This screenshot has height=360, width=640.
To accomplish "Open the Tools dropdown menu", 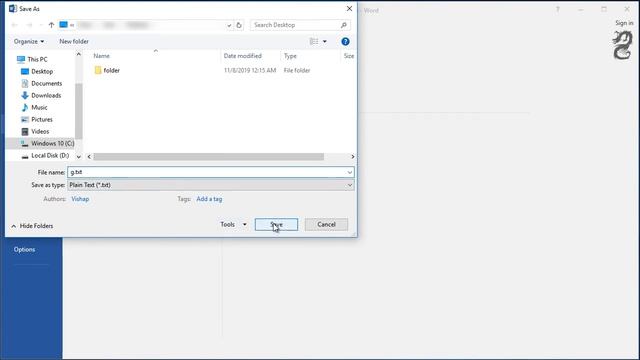I will pyautogui.click(x=233, y=224).
